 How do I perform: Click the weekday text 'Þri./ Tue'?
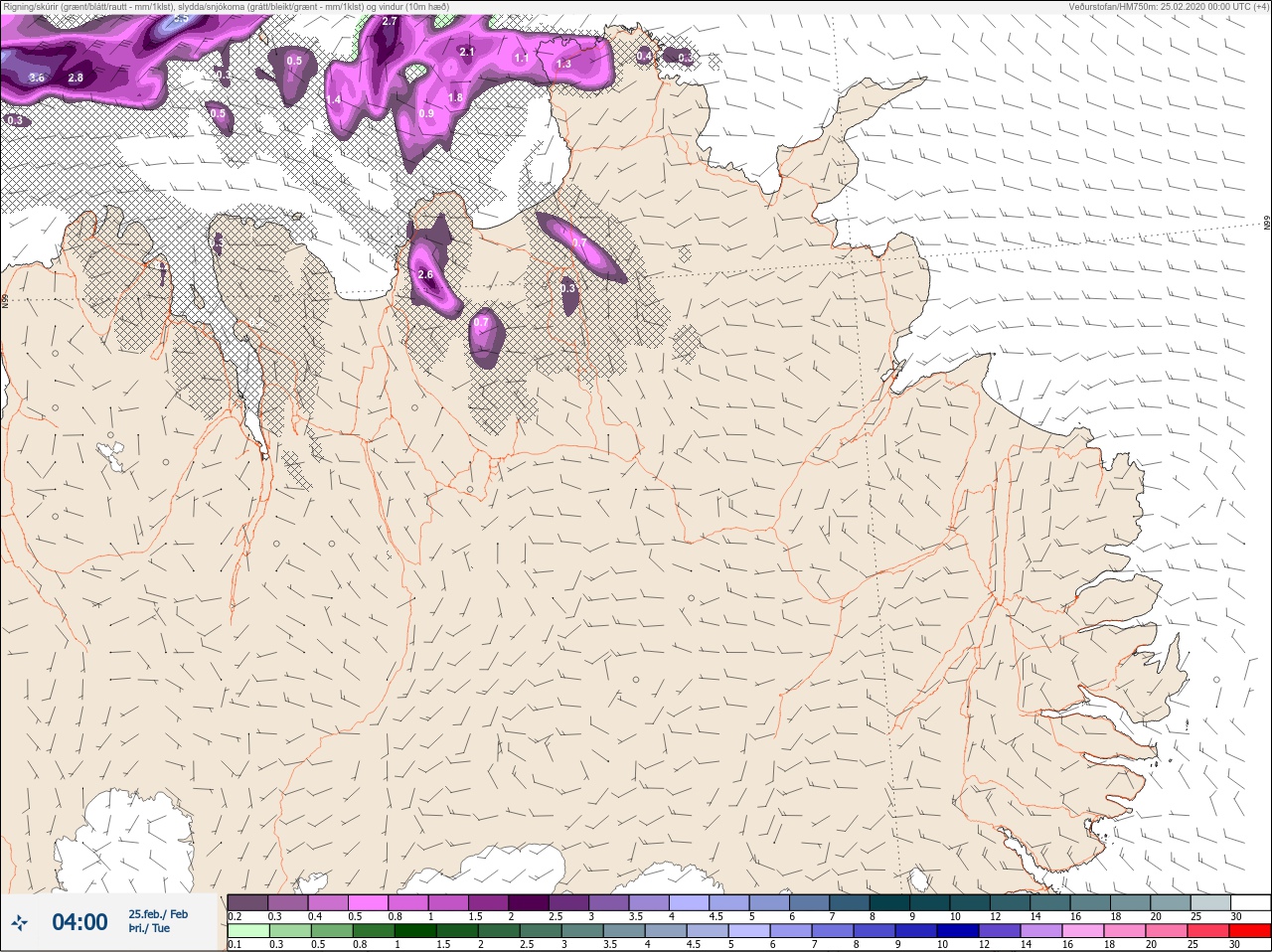pos(149,929)
